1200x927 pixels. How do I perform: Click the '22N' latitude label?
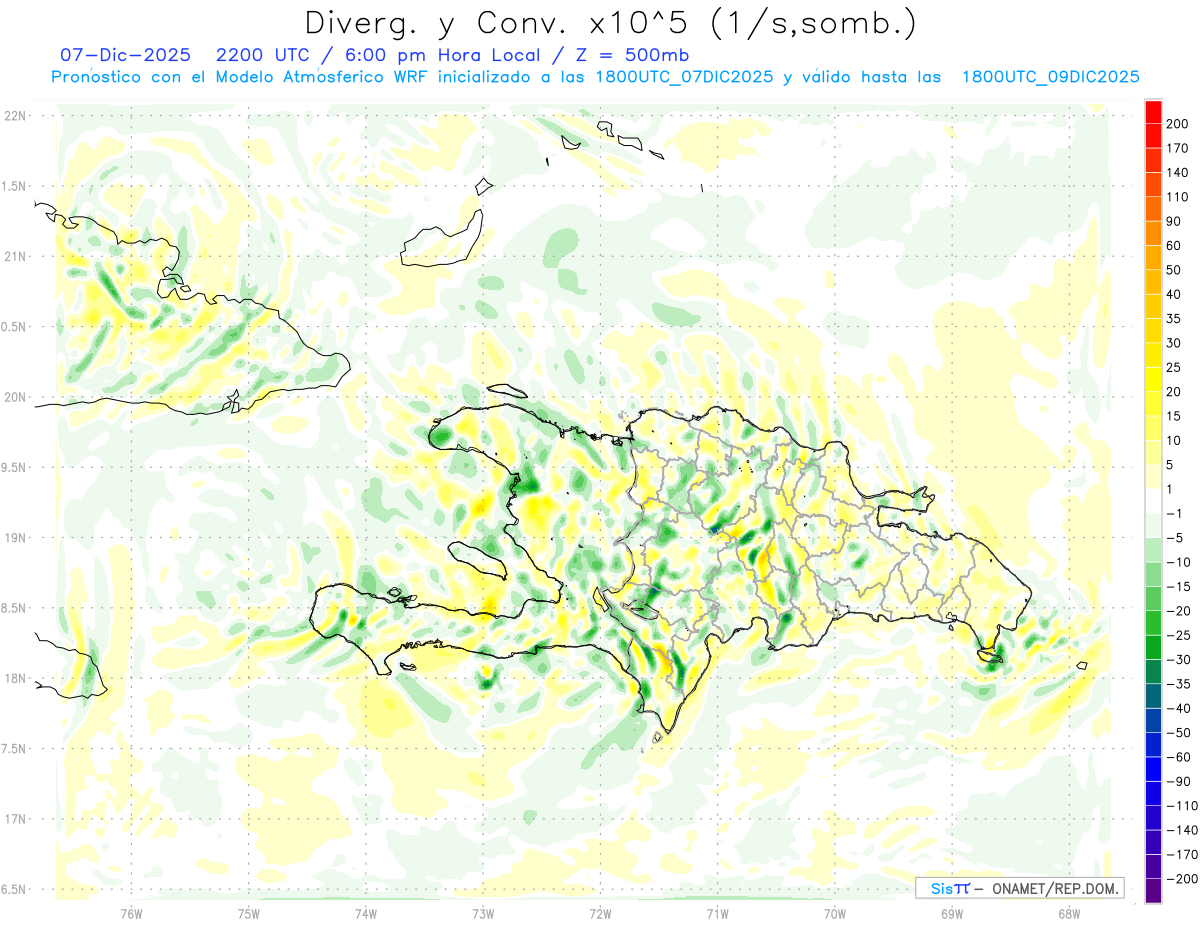click(15, 115)
